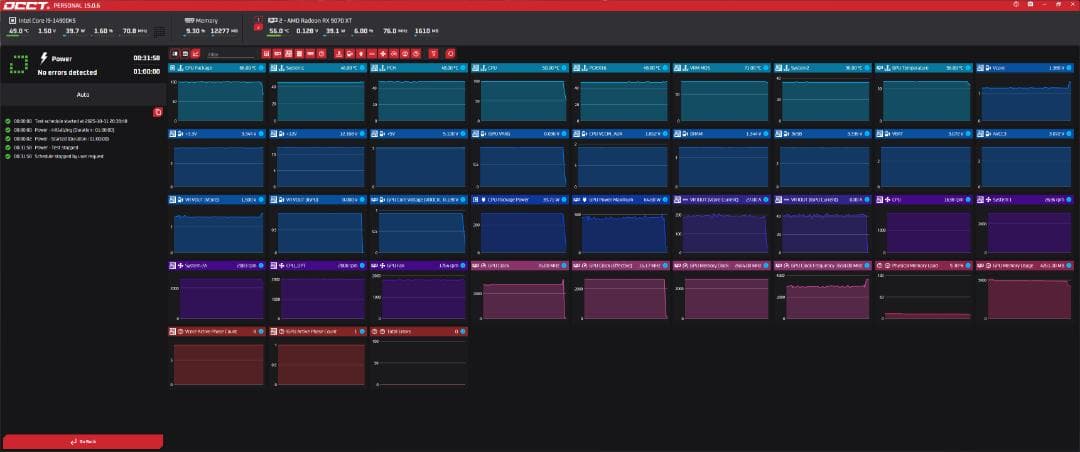The width and height of the screenshot is (1080, 452).
Task: Click the red clear-log icon above the test log
Action: (x=157, y=112)
